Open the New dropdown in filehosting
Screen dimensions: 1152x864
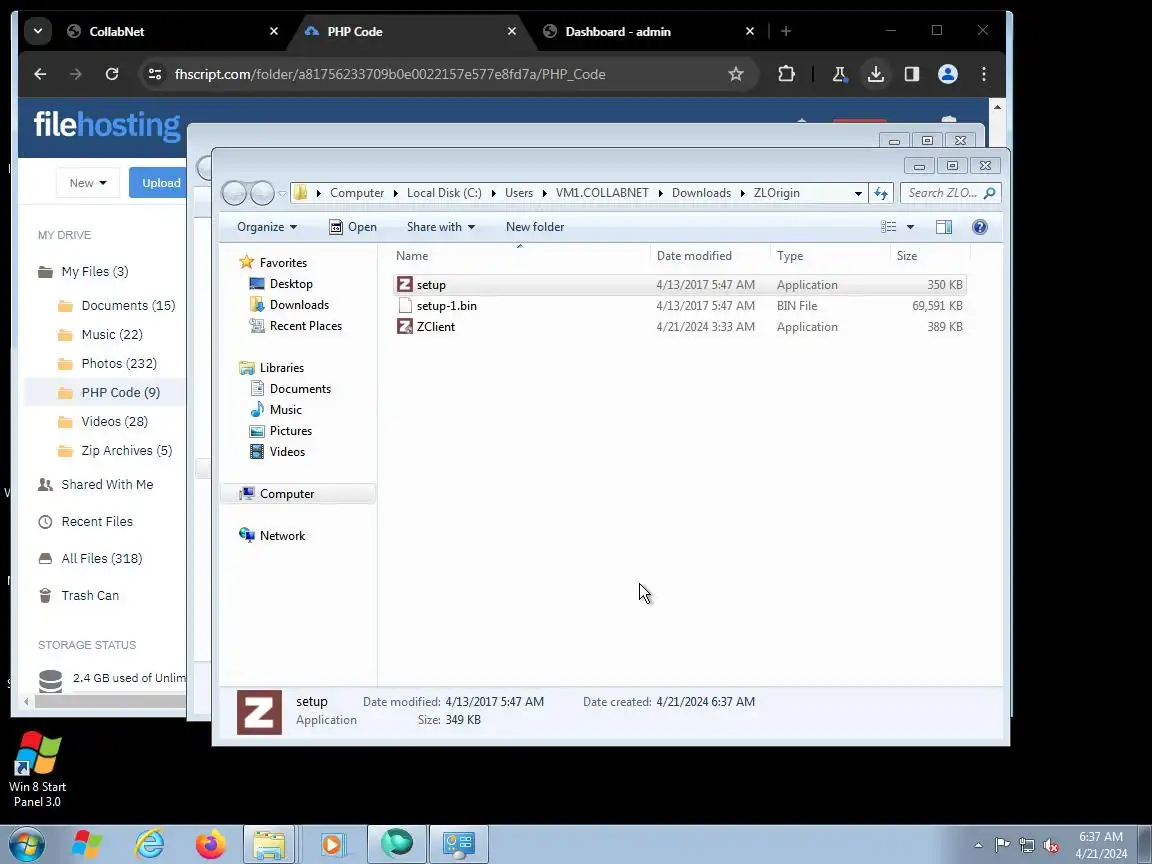tap(87, 183)
